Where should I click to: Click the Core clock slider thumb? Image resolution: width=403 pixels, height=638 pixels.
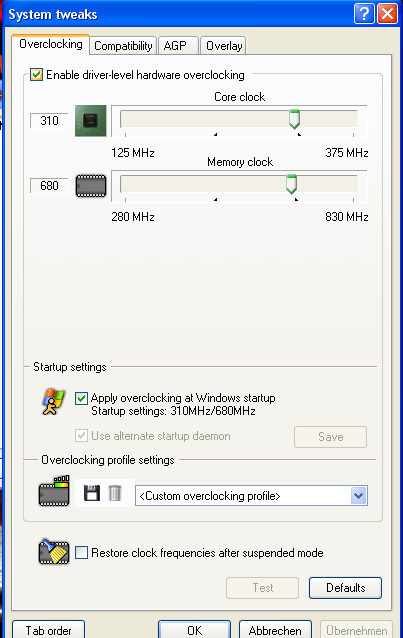294,119
